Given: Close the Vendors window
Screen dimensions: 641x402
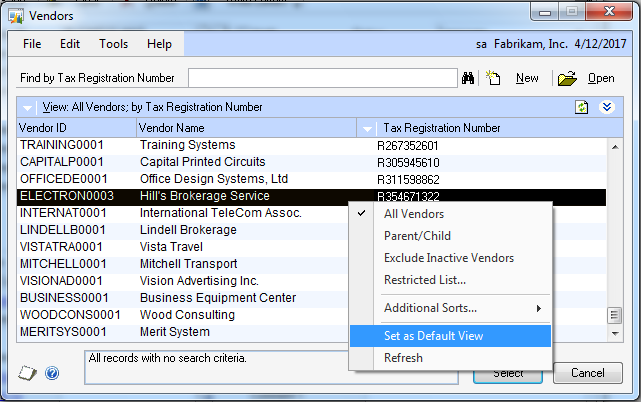Looking at the screenshot, I should coord(609,11).
